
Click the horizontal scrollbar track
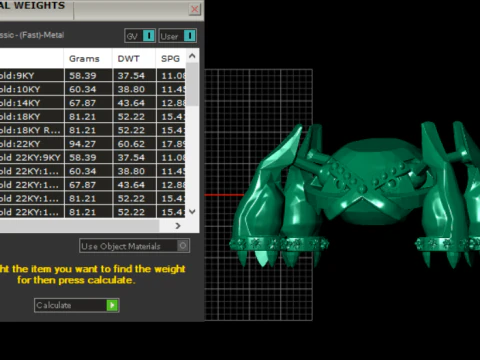[x=79, y=226]
